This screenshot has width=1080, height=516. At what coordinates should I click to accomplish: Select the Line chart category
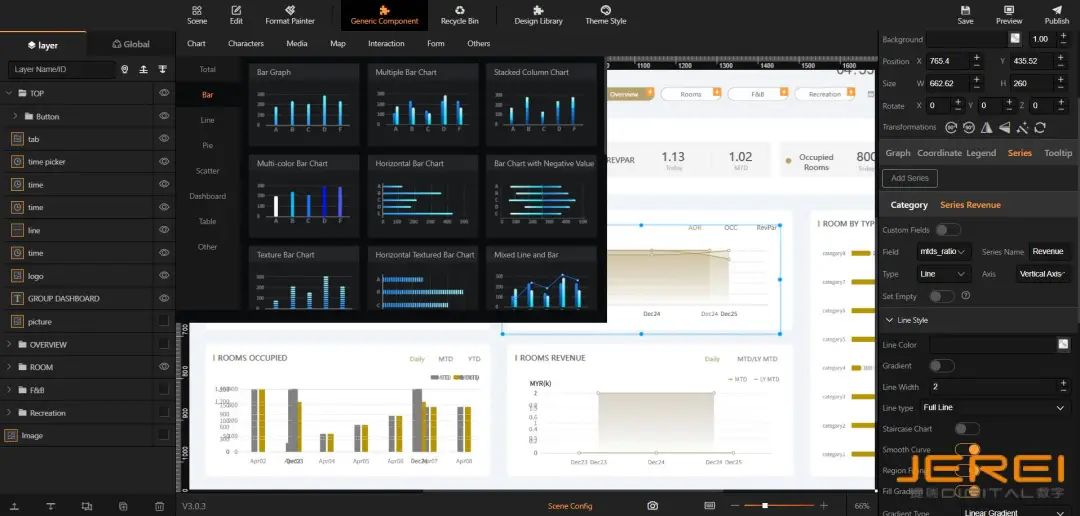pos(207,120)
